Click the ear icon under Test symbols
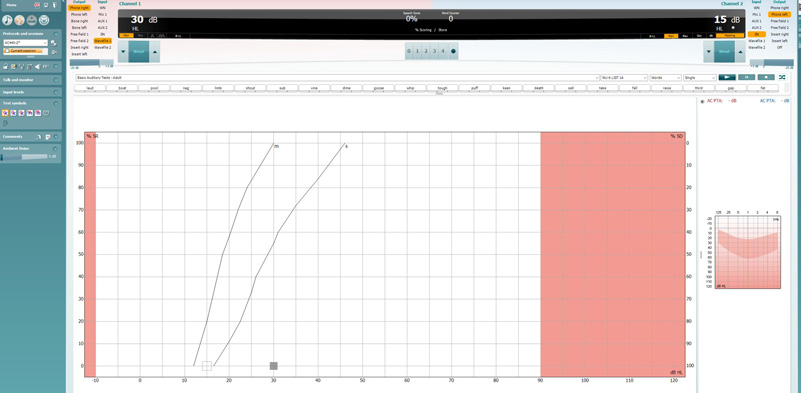Image resolution: width=801 pixels, height=393 pixels. [5, 123]
